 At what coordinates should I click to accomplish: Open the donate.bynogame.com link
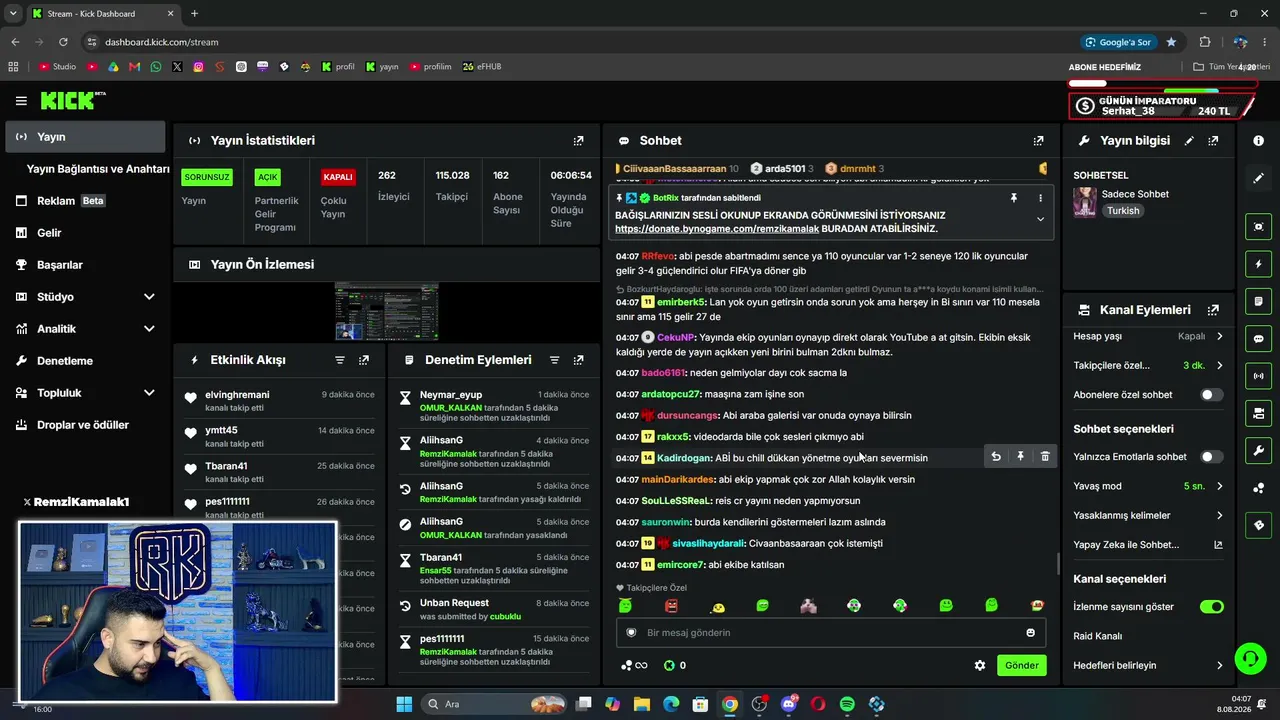point(716,229)
